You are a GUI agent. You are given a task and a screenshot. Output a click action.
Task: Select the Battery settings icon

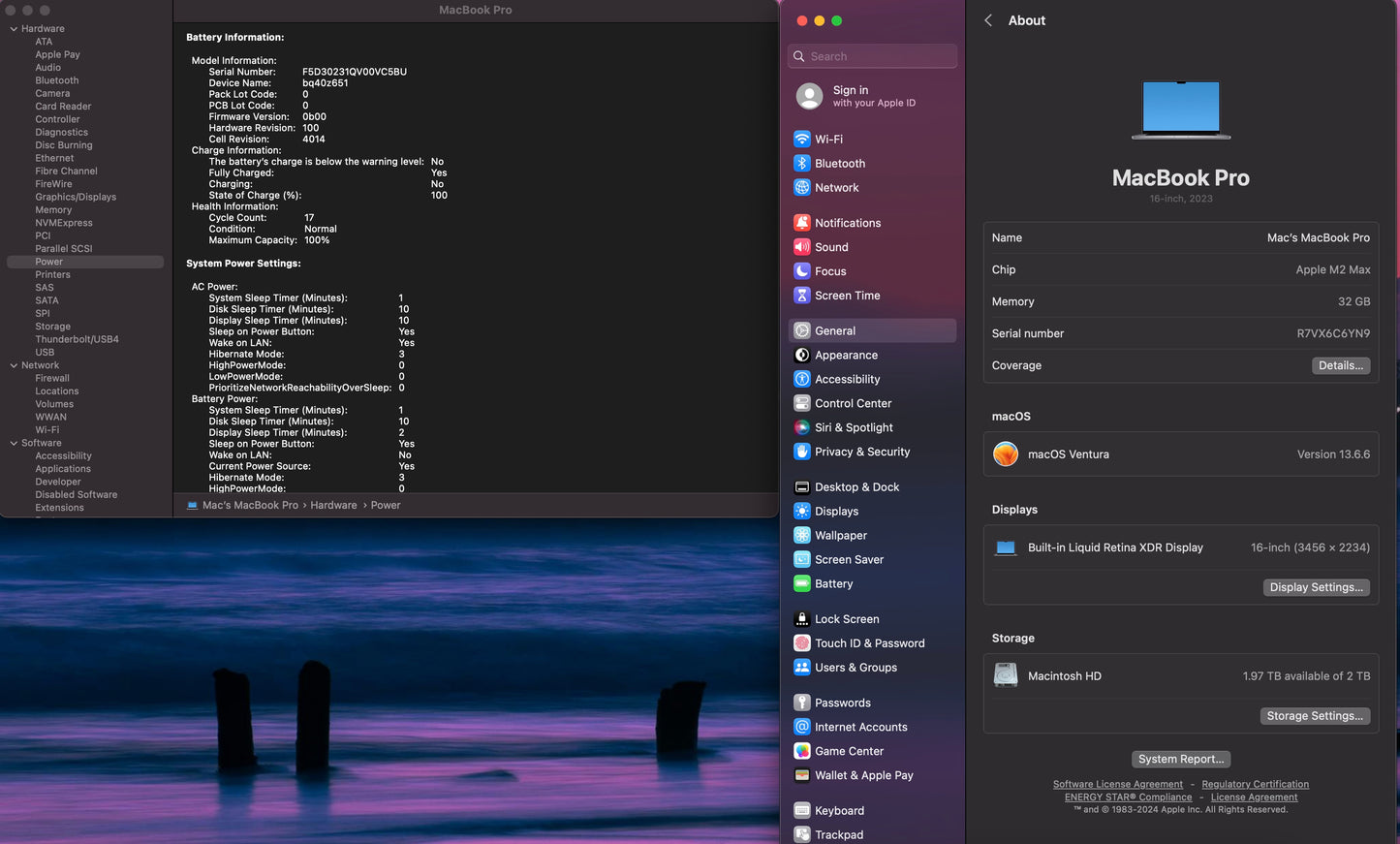point(802,583)
